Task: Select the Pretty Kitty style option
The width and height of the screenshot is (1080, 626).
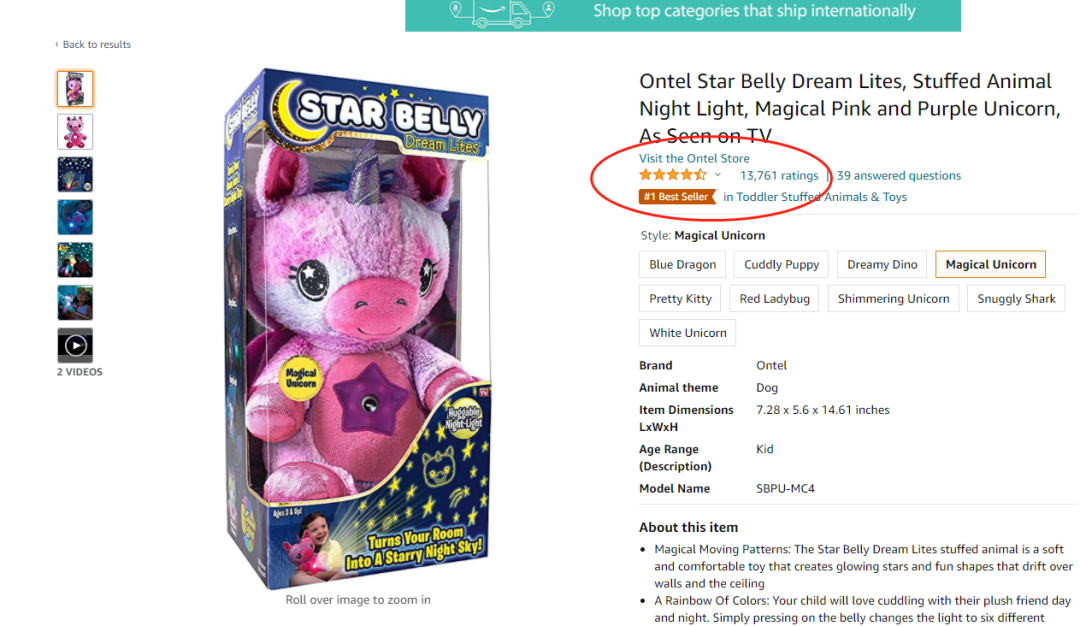Action: [x=680, y=299]
